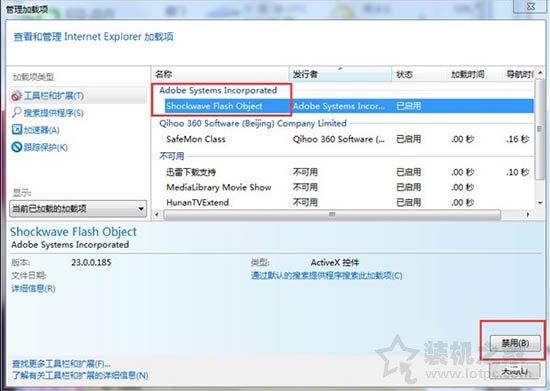Select the HunanTVExtend add-on row
550x391 pixels.
click(x=349, y=202)
